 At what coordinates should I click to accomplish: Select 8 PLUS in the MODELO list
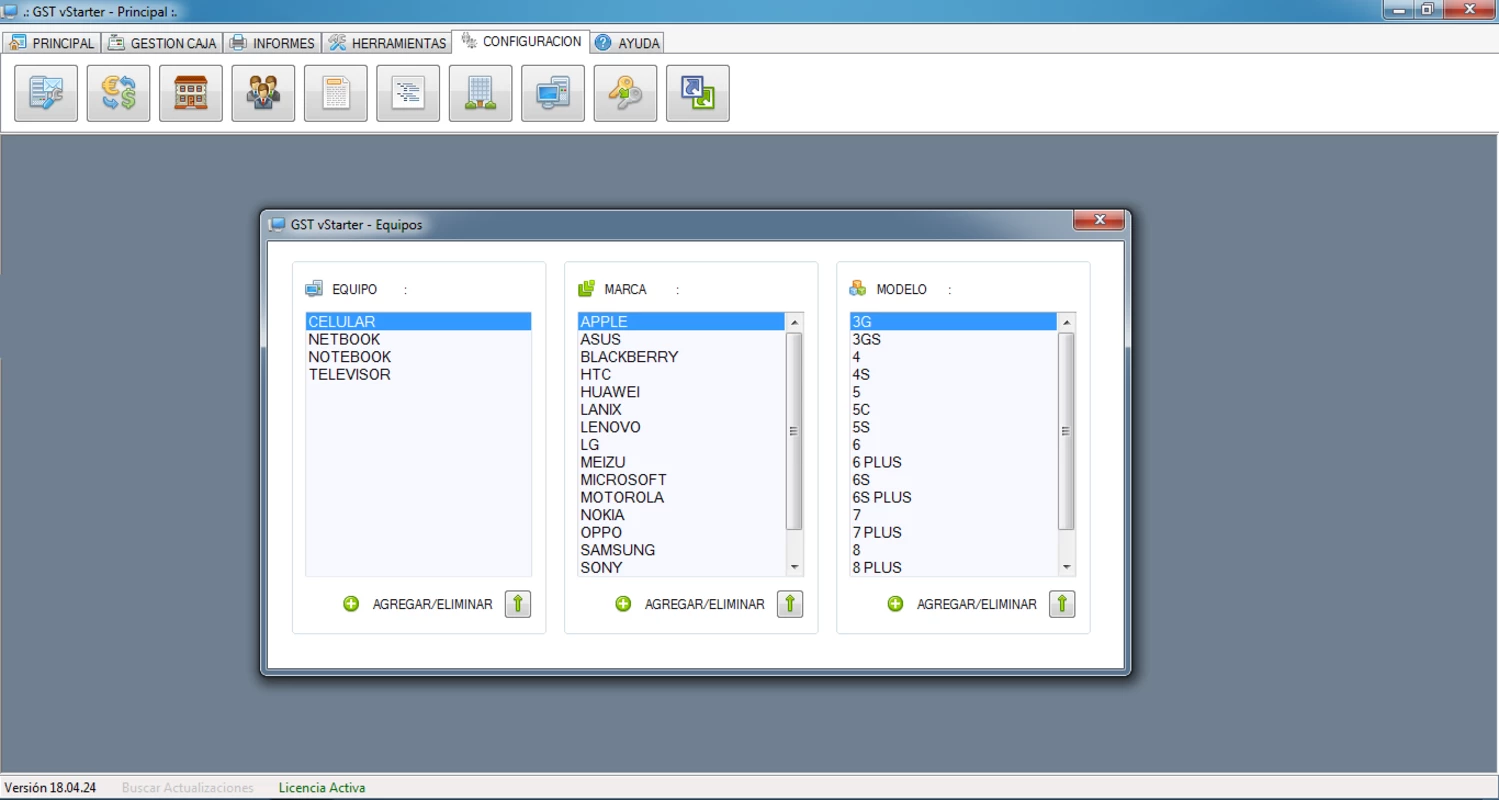954,567
